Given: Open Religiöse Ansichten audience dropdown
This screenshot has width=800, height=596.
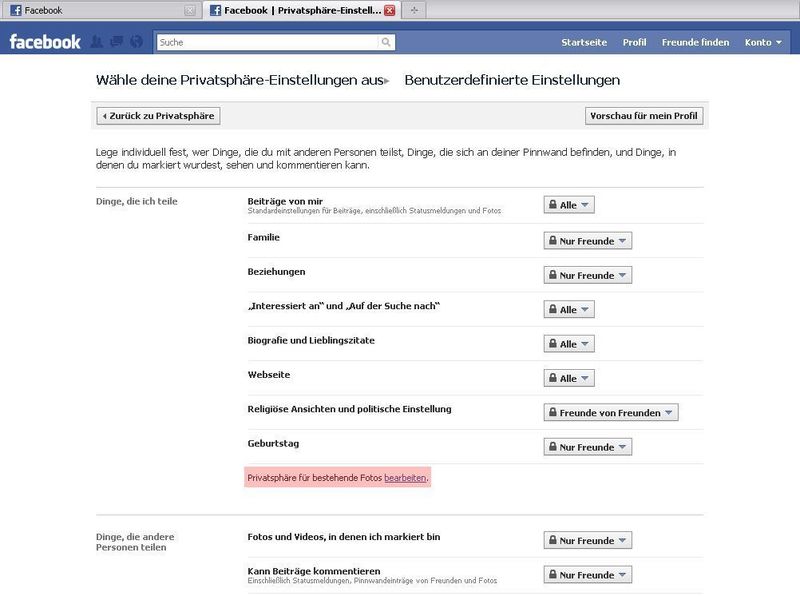Looking at the screenshot, I should (611, 413).
